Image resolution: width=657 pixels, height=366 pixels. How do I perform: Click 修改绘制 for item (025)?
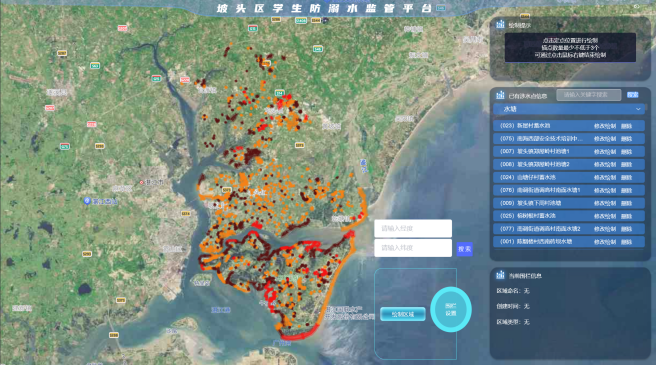point(605,216)
